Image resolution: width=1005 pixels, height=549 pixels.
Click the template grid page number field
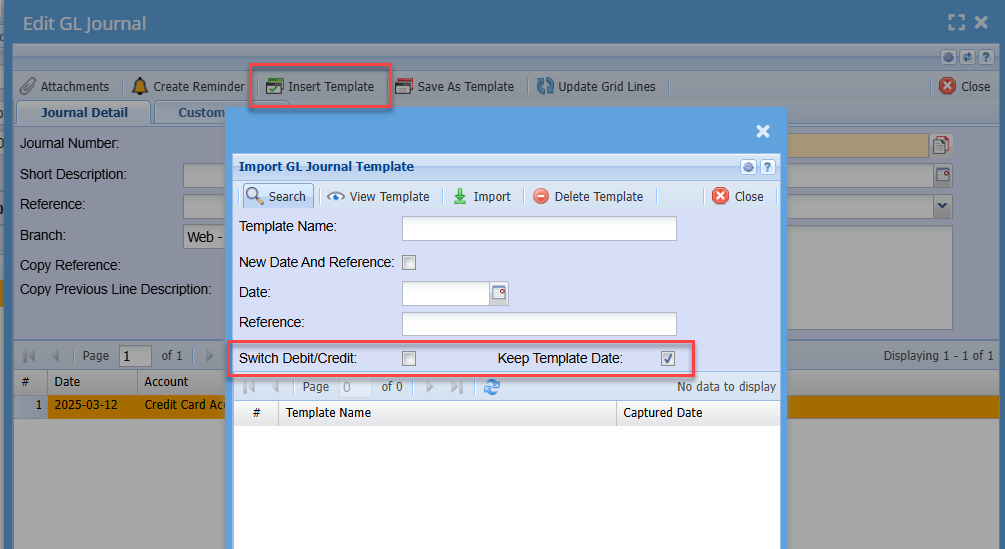(x=355, y=387)
